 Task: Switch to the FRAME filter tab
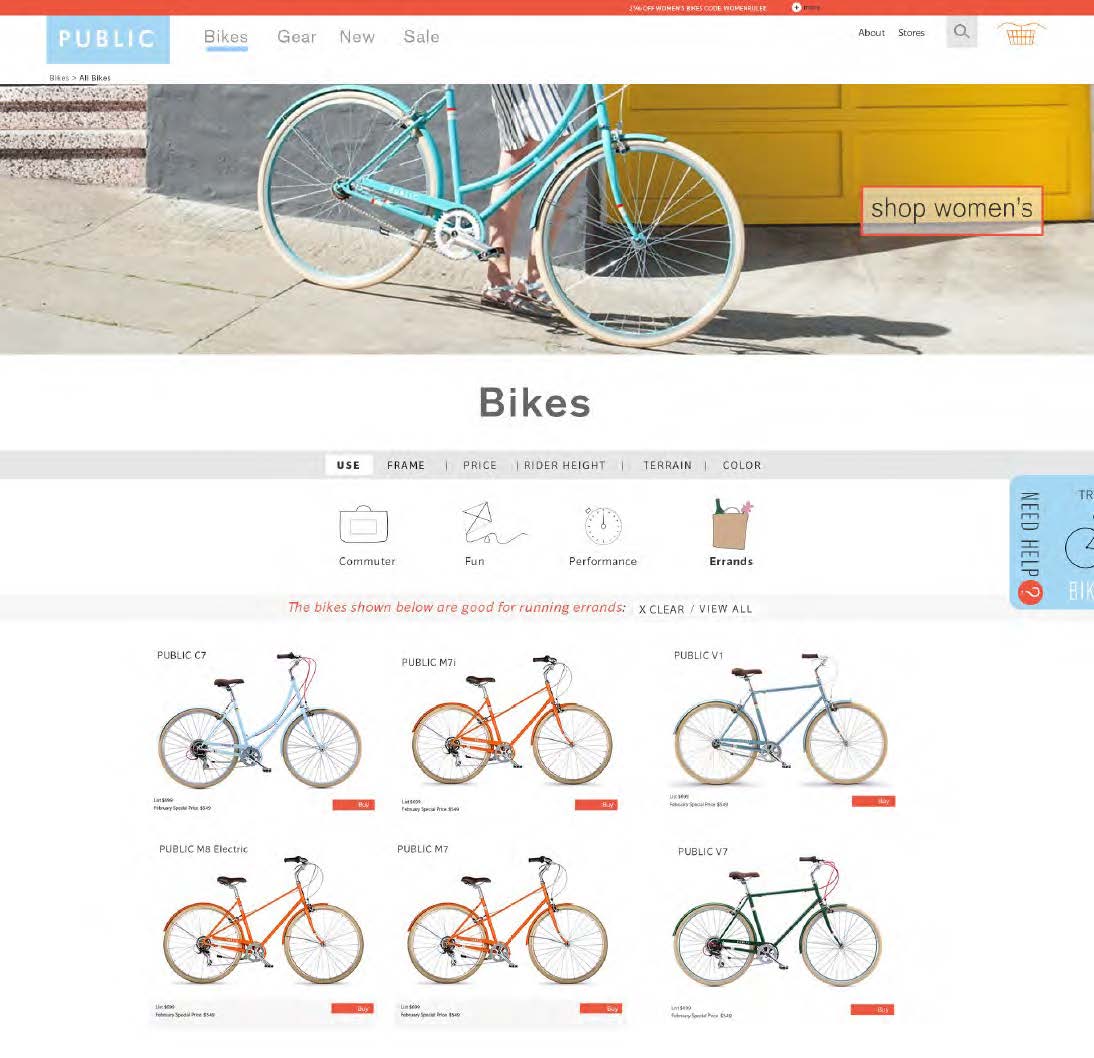pos(406,465)
